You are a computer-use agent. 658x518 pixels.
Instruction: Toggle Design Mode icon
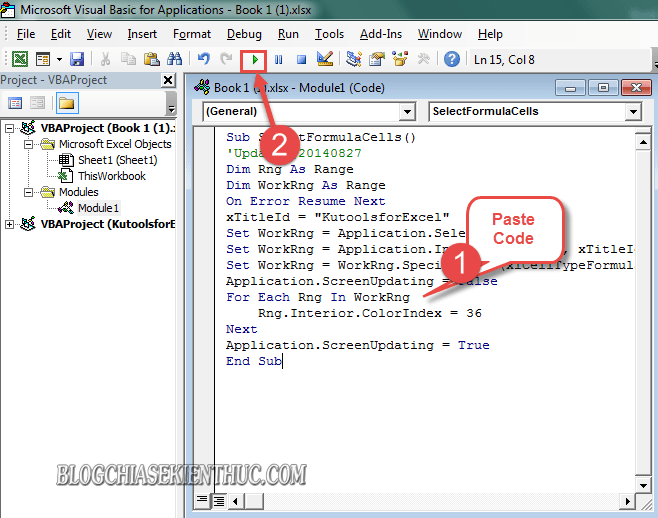tap(325, 59)
